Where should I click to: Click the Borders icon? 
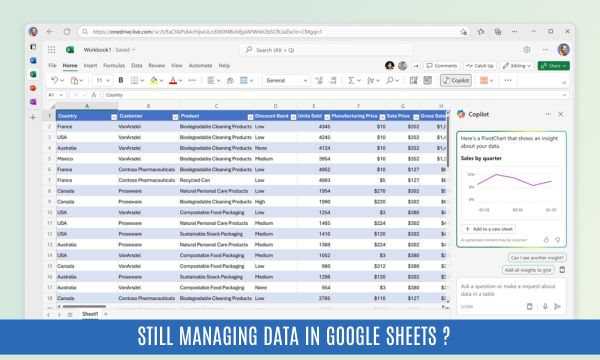(x=134, y=80)
